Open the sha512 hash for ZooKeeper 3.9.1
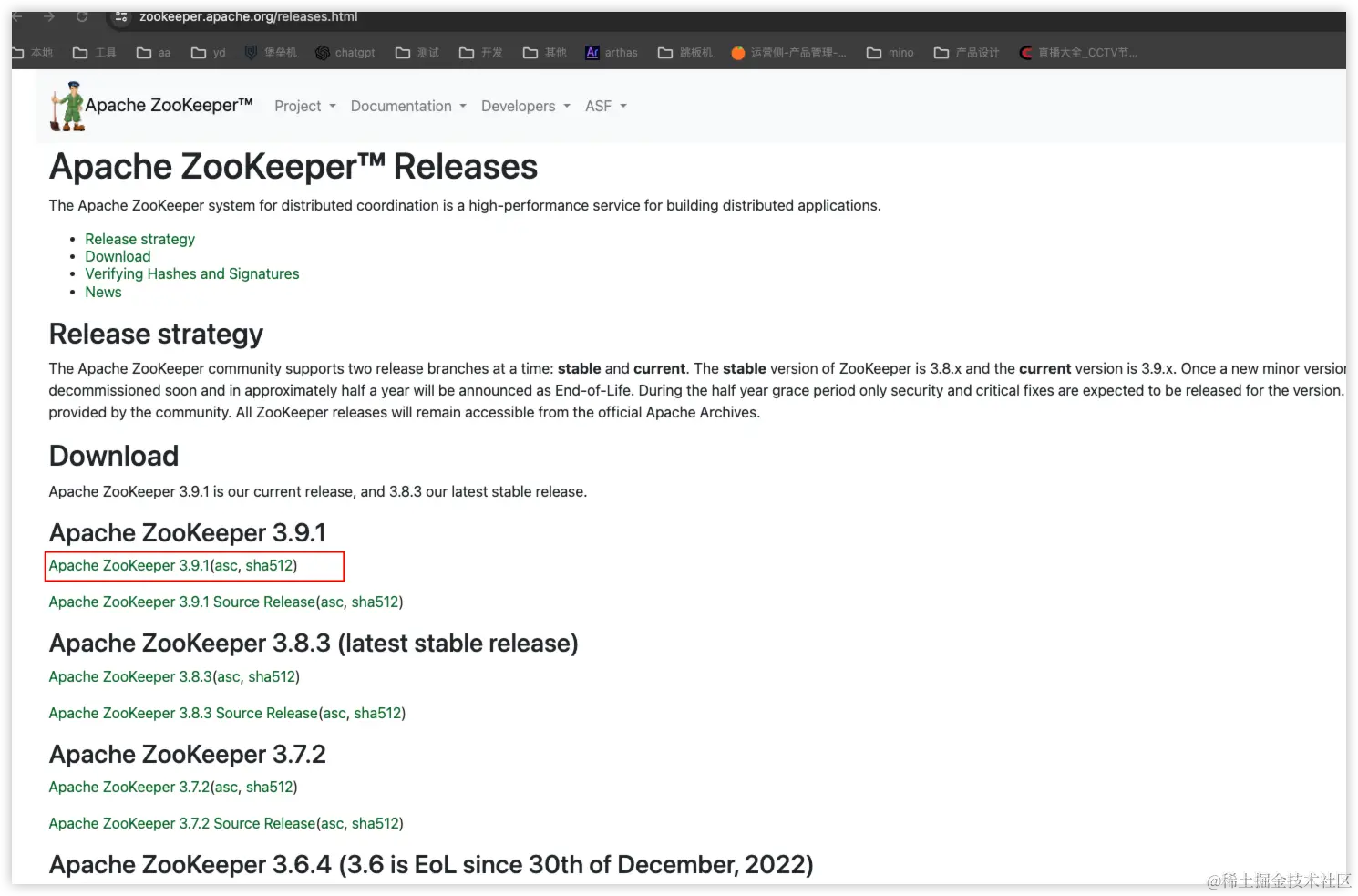The image size is (1358, 896). click(x=269, y=566)
